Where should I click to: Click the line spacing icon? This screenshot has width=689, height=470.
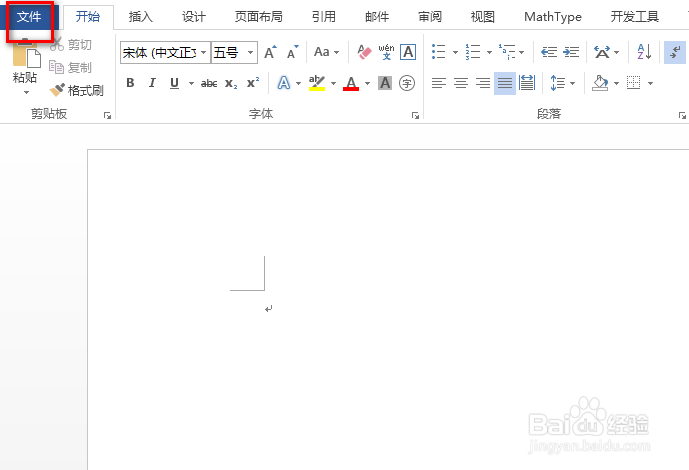coord(558,83)
